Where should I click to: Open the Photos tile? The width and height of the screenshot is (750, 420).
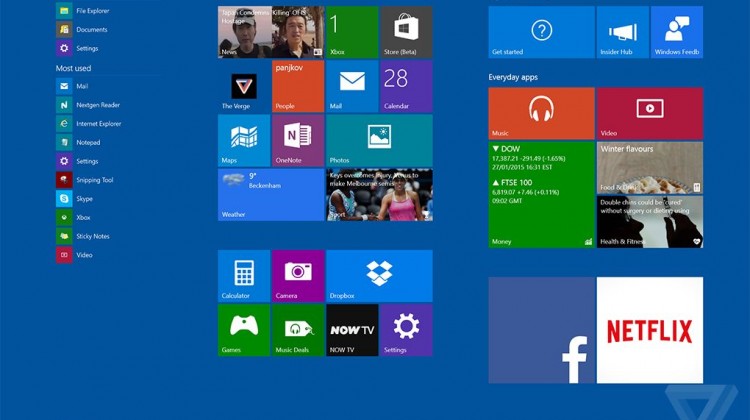(379, 141)
